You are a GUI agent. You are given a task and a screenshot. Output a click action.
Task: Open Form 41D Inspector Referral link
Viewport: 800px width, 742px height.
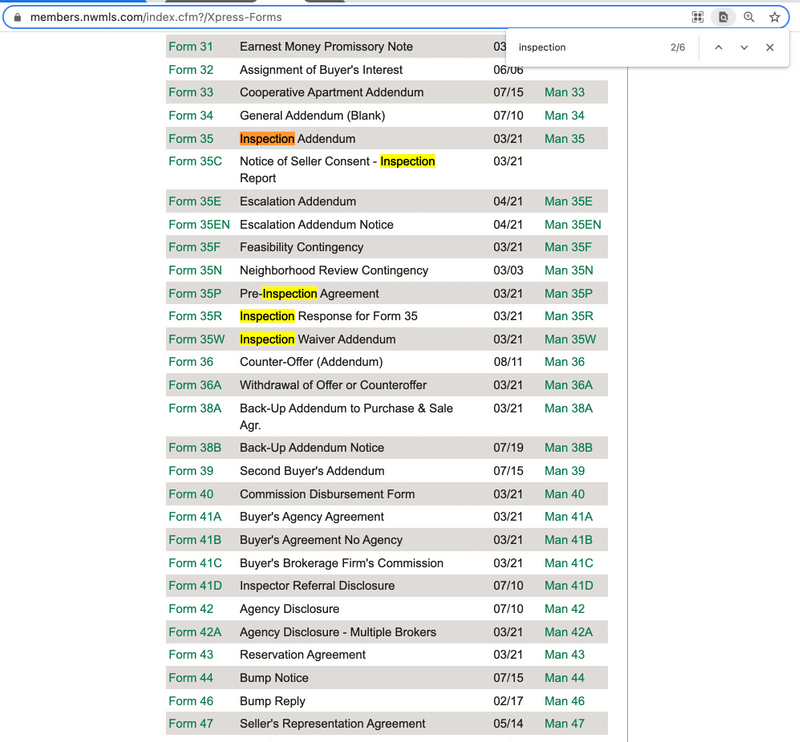point(196,586)
